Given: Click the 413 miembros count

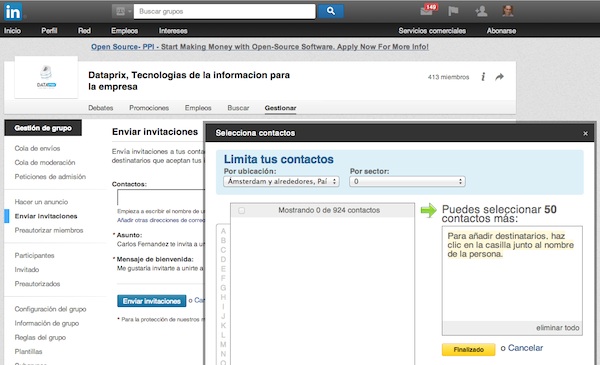Looking at the screenshot, I should click(x=448, y=77).
